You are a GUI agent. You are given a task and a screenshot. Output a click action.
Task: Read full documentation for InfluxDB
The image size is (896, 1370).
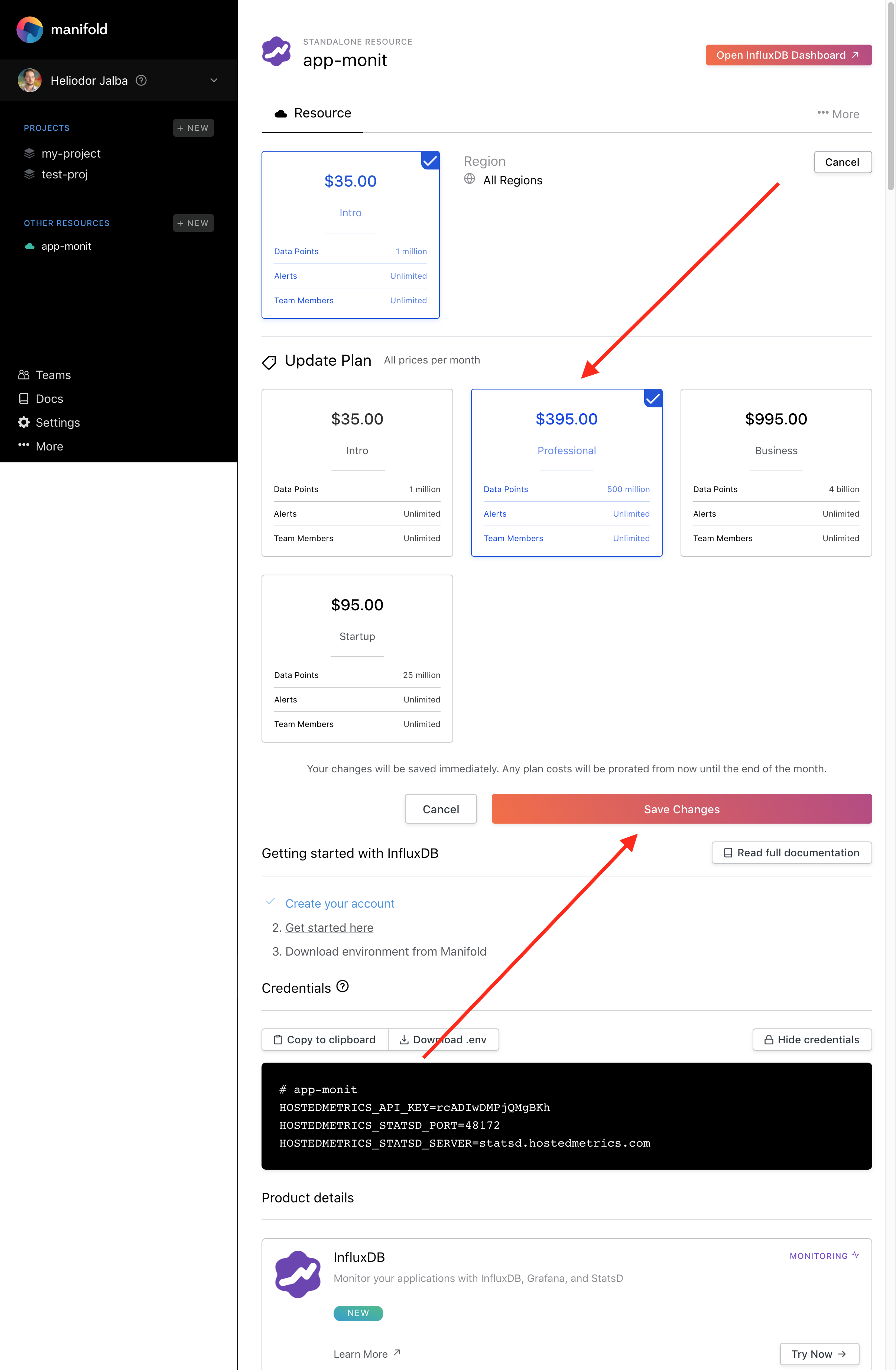point(791,853)
